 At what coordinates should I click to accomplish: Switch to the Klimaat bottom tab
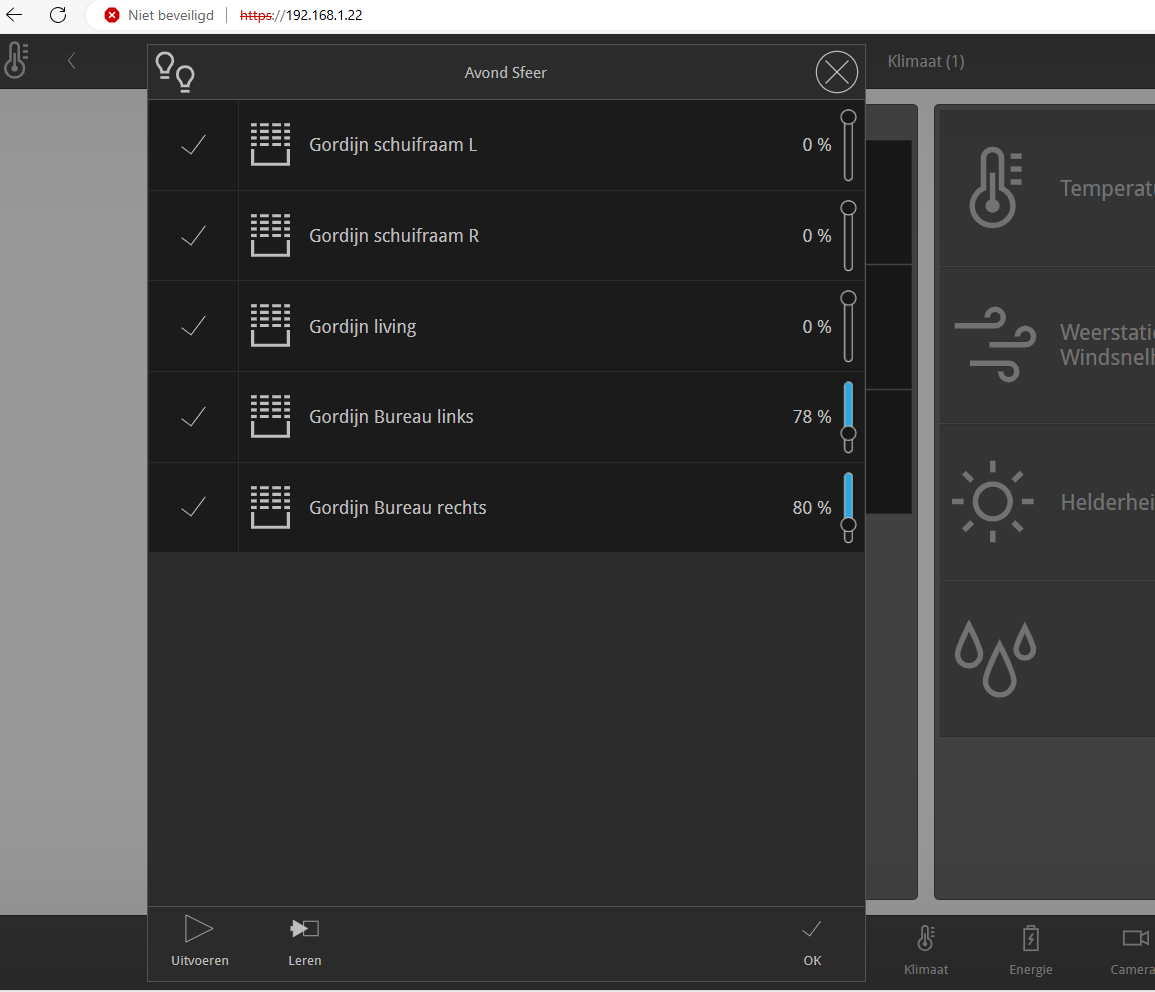(x=925, y=948)
